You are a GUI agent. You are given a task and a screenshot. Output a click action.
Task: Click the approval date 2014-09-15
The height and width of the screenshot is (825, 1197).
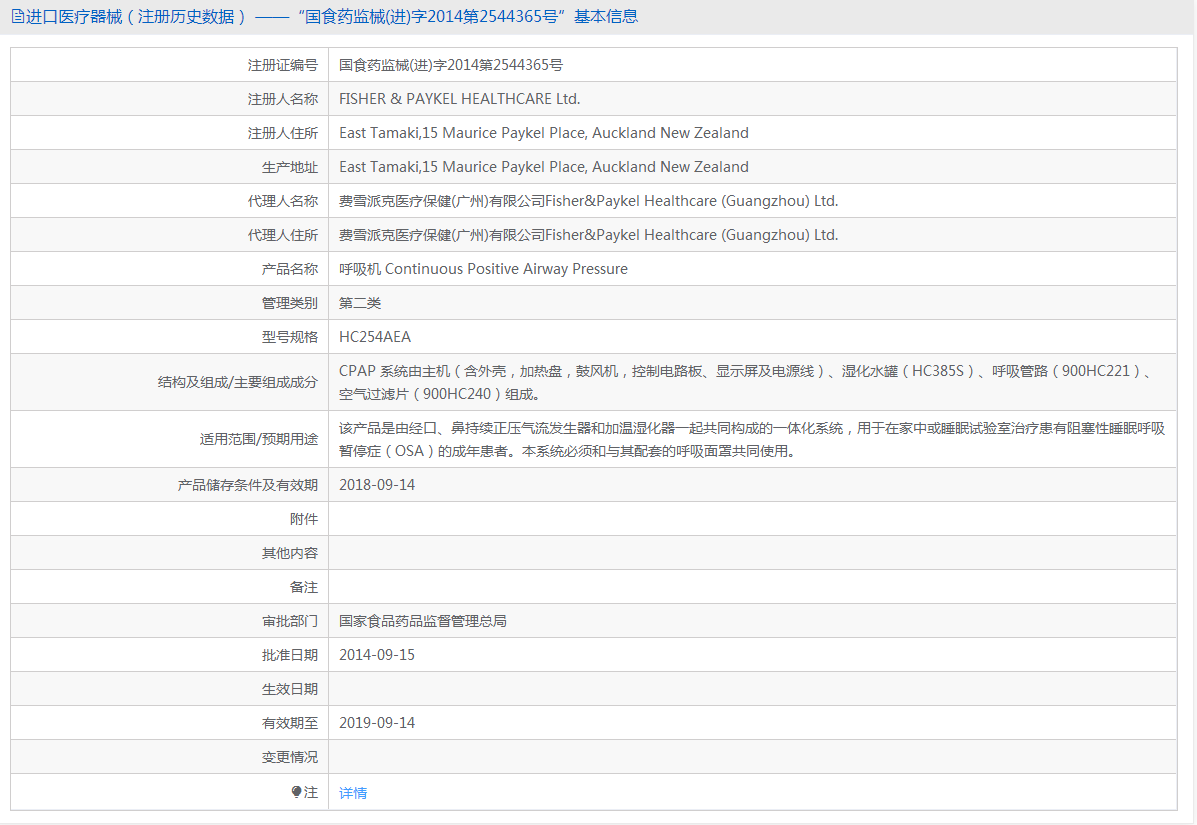click(377, 655)
